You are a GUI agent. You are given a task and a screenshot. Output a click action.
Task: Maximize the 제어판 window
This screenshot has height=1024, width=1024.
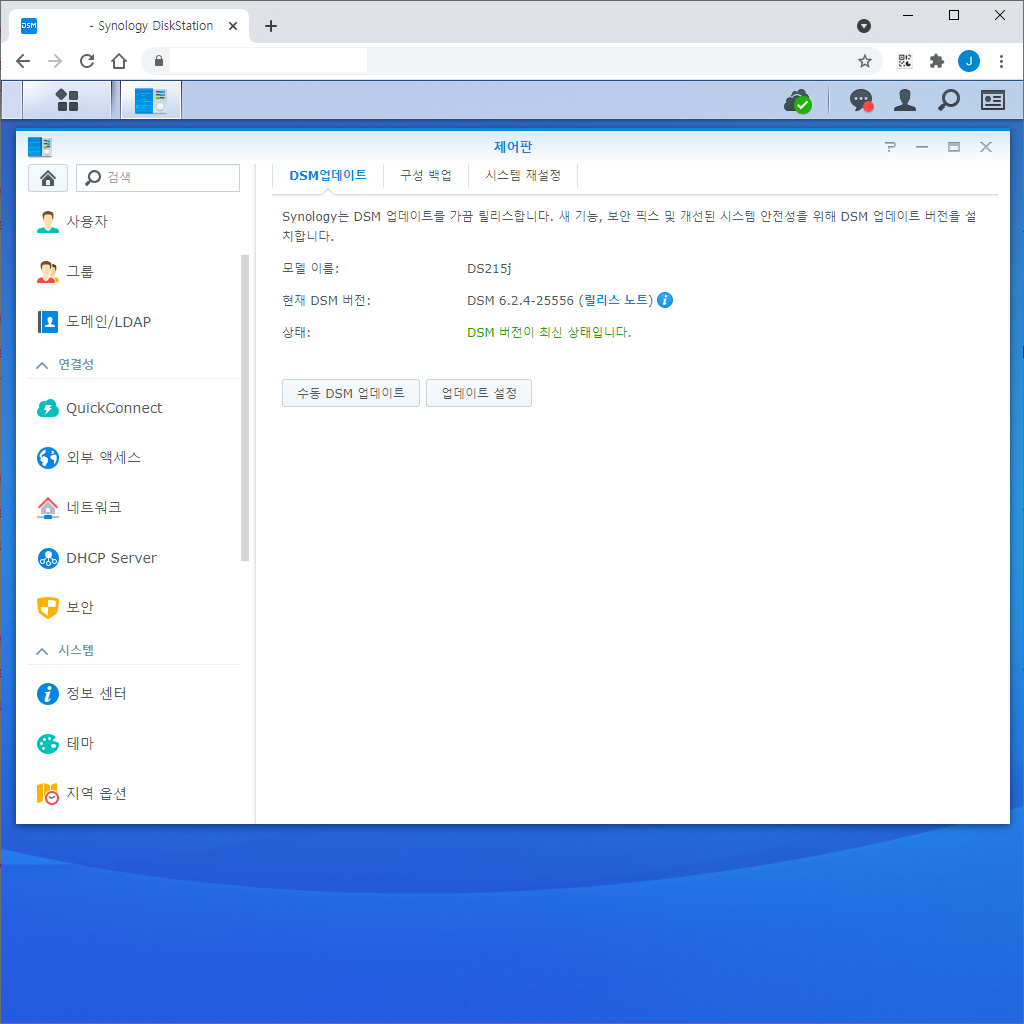click(x=953, y=147)
